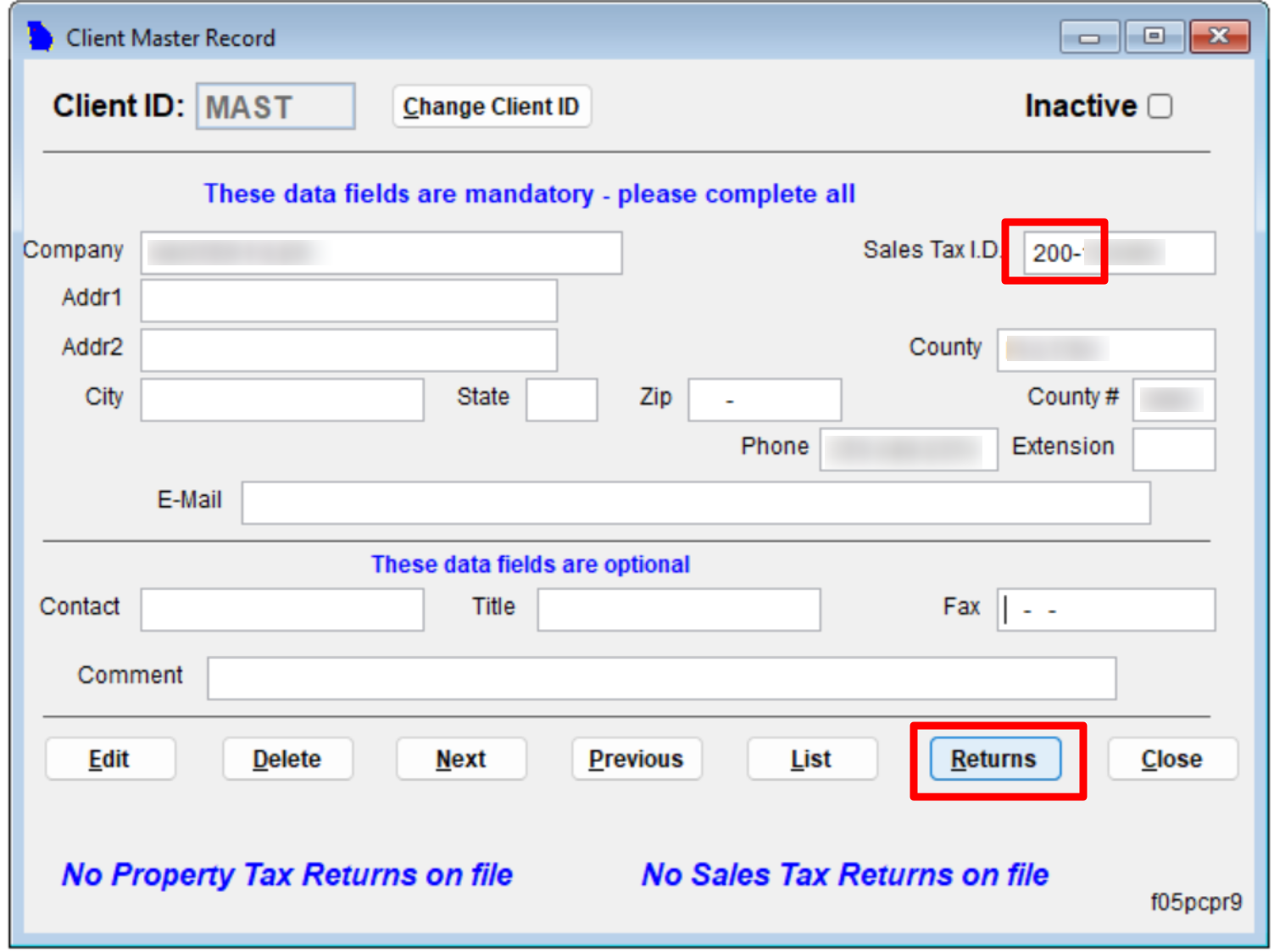The width and height of the screenshot is (1274, 952).
Task: Click the Fax number field
Action: pos(1106,610)
